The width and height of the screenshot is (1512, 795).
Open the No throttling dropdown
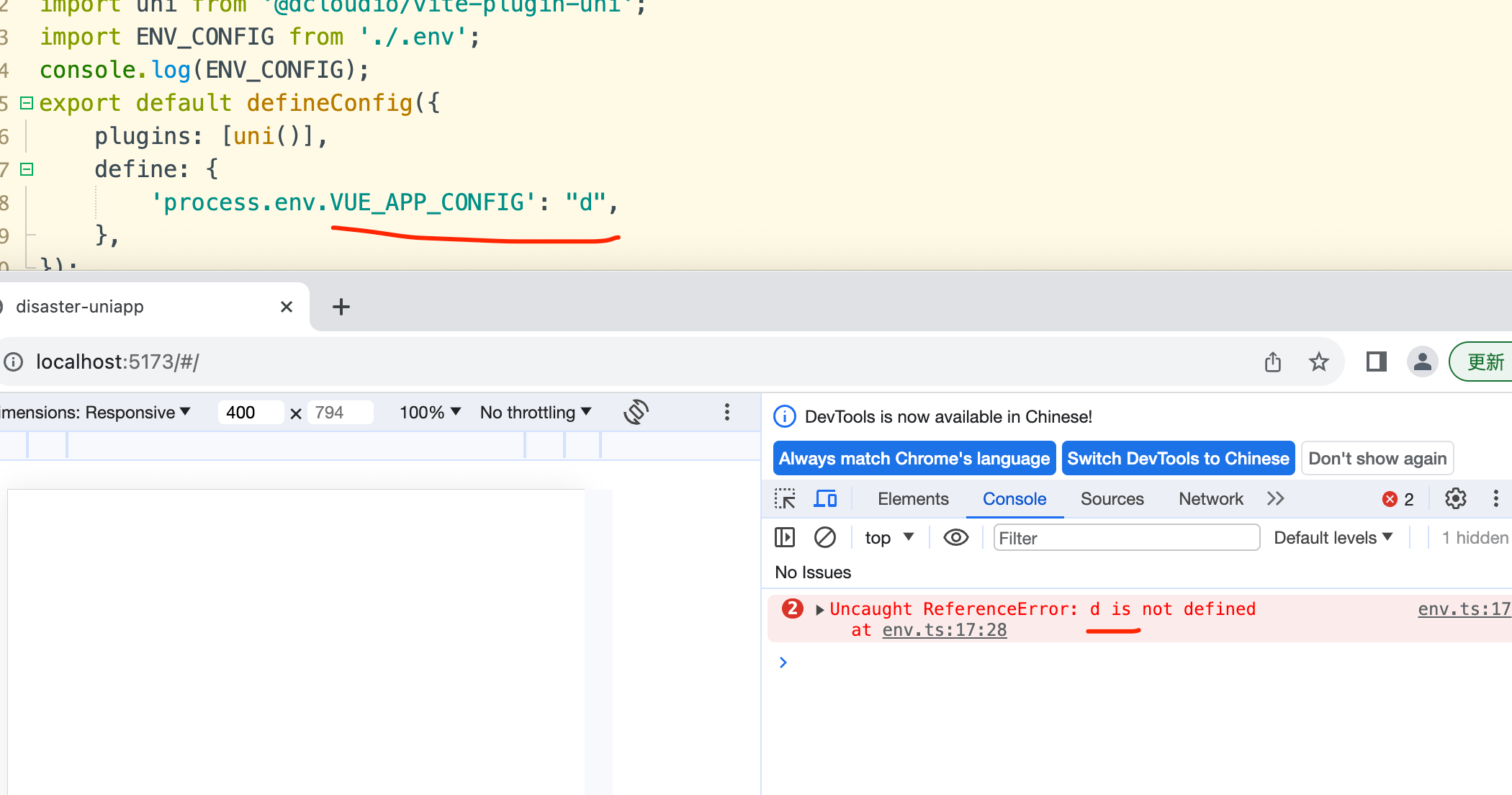pyautogui.click(x=536, y=412)
